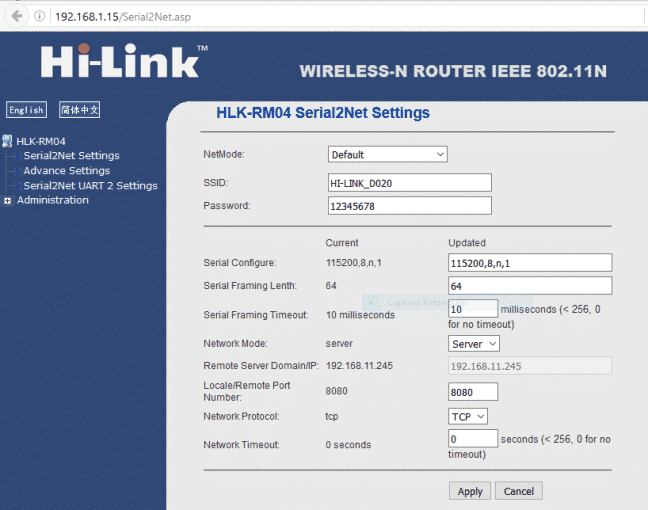Focus the Network Timeout seconds field
Viewport: 648px width, 510px height.
[473, 439]
